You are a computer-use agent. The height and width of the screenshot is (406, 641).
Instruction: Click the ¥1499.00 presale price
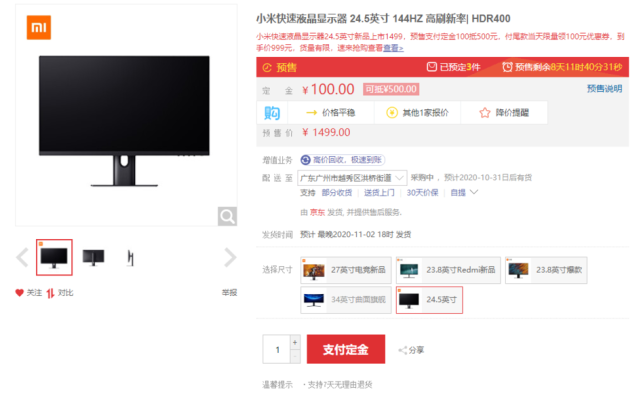click(x=326, y=132)
